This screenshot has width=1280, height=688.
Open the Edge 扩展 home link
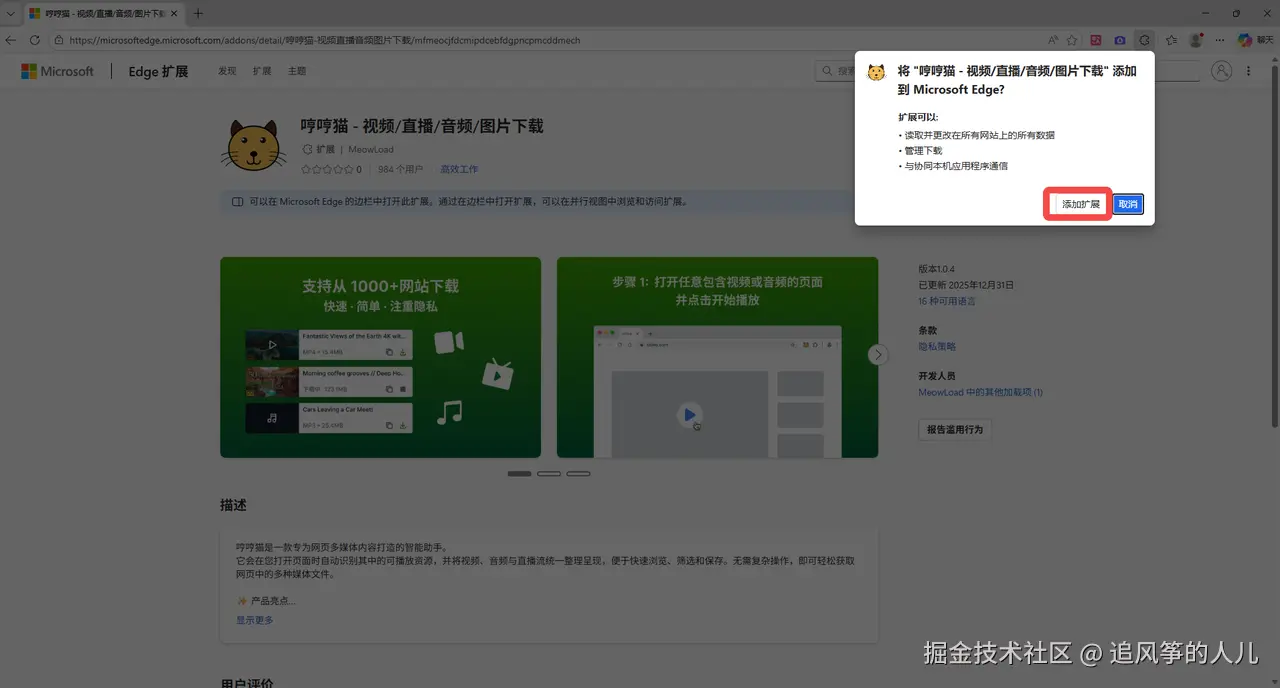pos(158,71)
